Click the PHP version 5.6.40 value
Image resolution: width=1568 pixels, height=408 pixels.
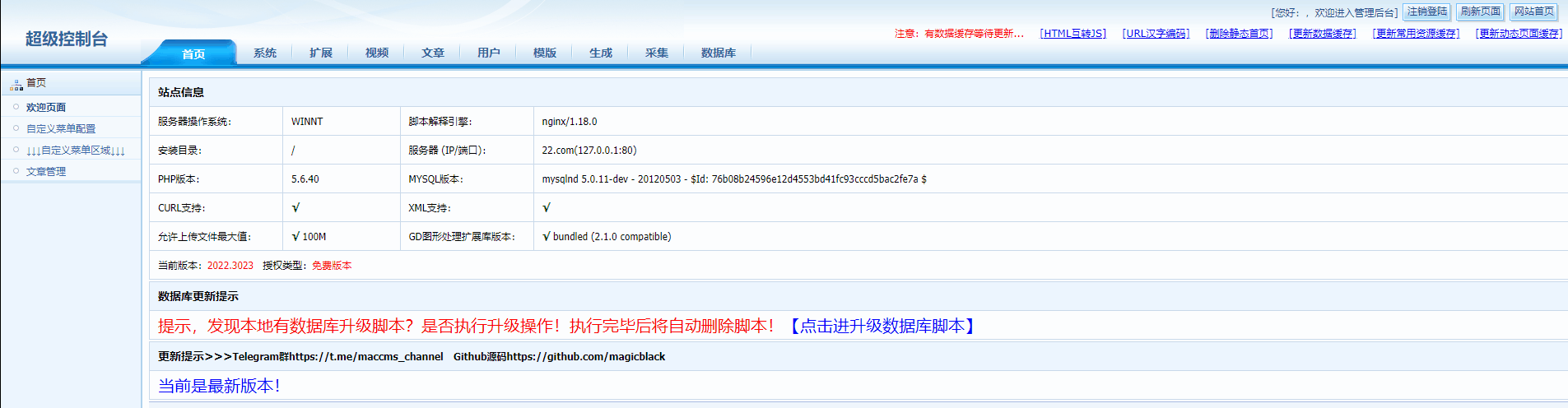tap(305, 179)
